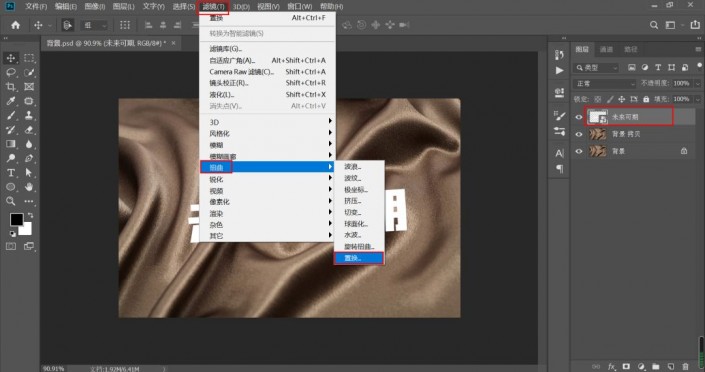Expand the 像素化 filter submenu
The height and width of the screenshot is (372, 705).
[x=268, y=202]
